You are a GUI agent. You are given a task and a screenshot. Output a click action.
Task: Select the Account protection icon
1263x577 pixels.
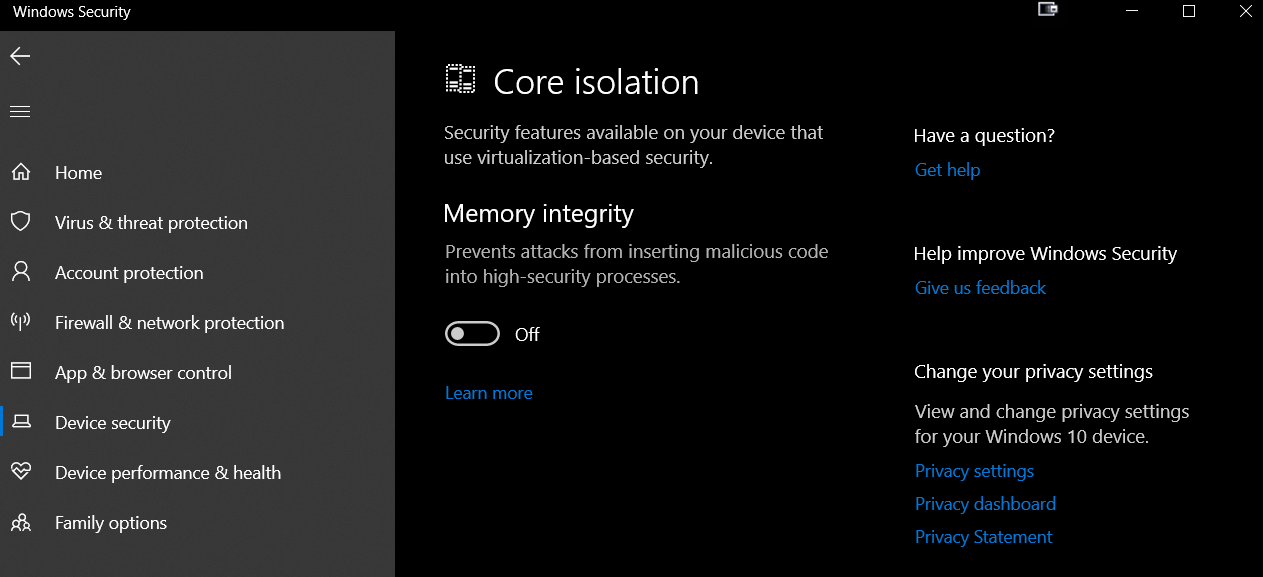point(21,272)
